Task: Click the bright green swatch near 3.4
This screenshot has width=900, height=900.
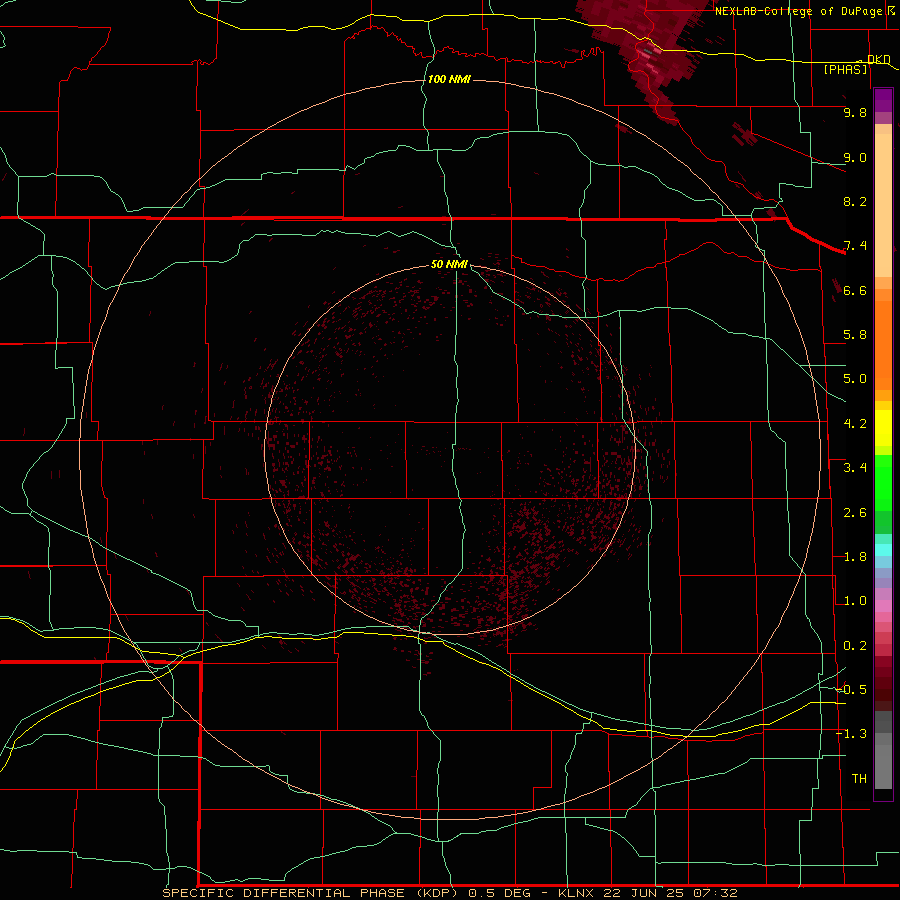Action: [883, 483]
